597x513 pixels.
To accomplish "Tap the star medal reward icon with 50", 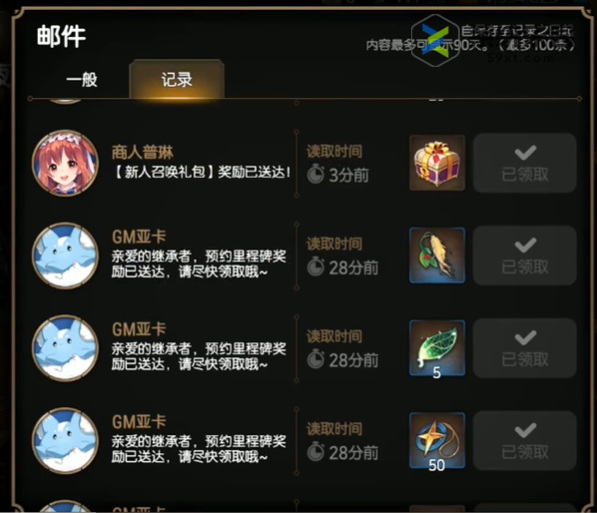I will click(437, 441).
